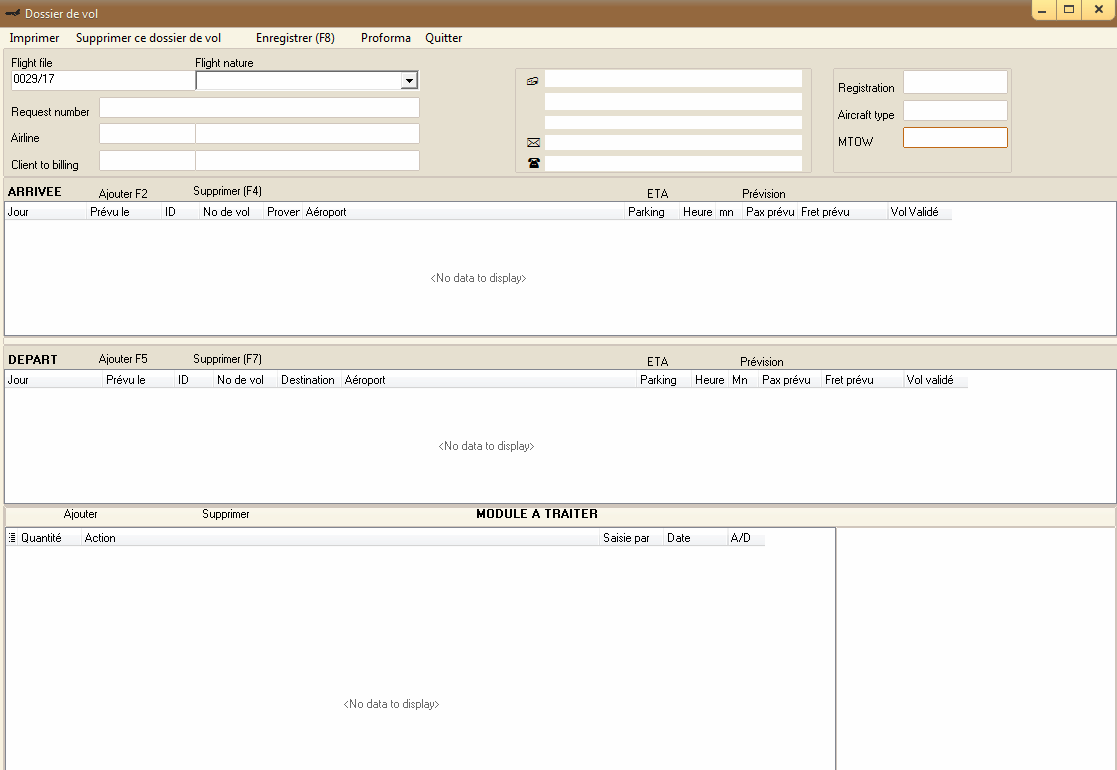This screenshot has height=770, width=1117.
Task: Select Enregistrer (F8) in the menu bar
Action: (x=295, y=38)
